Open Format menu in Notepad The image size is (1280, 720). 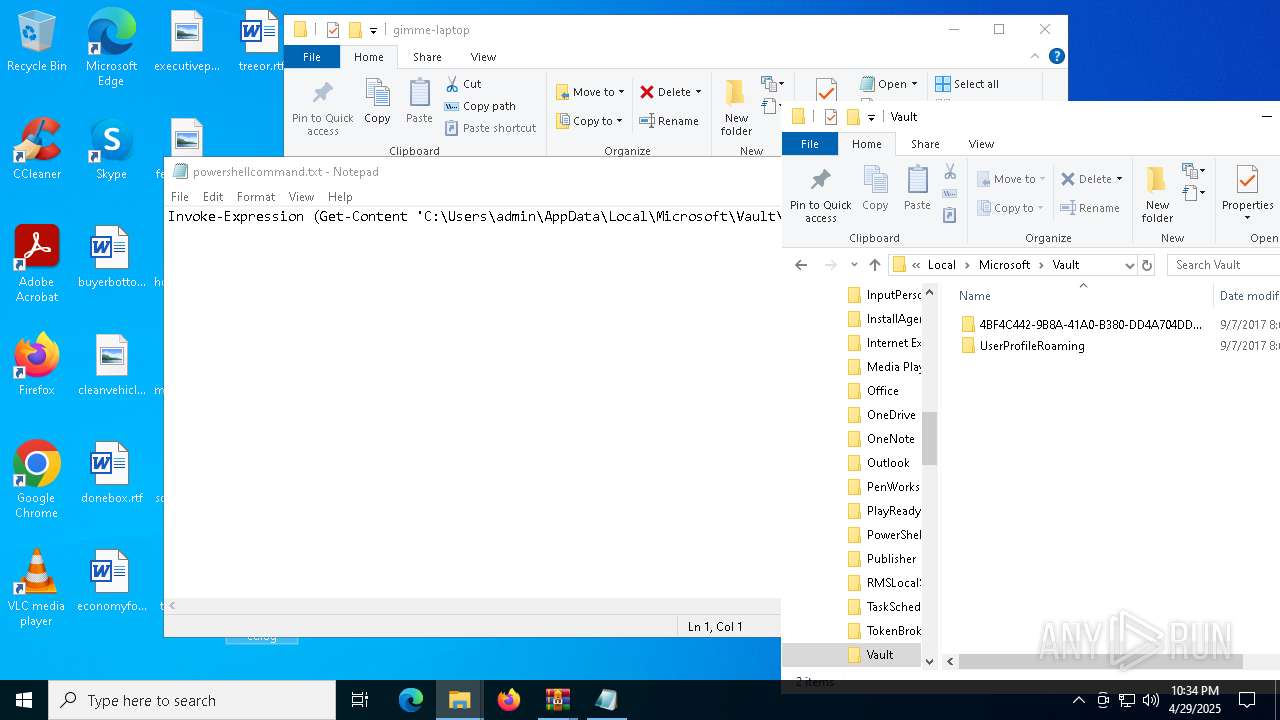[x=256, y=197]
